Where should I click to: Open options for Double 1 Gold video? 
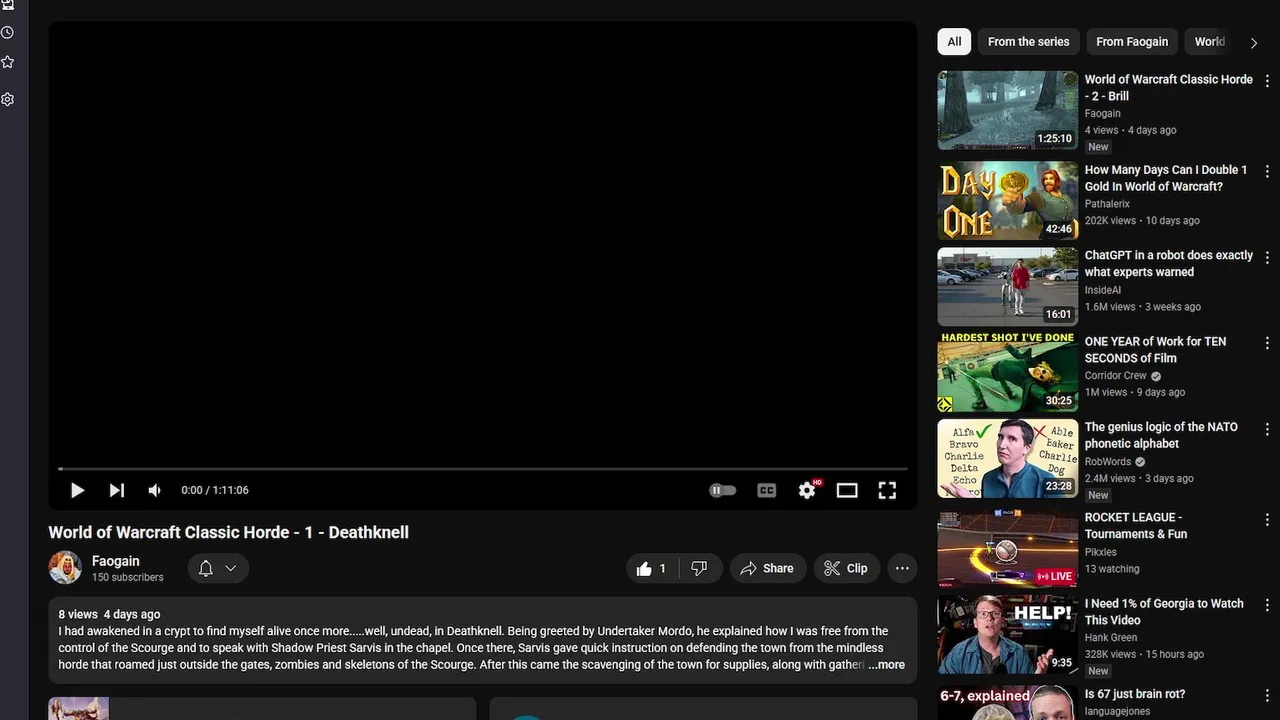[x=1267, y=172]
